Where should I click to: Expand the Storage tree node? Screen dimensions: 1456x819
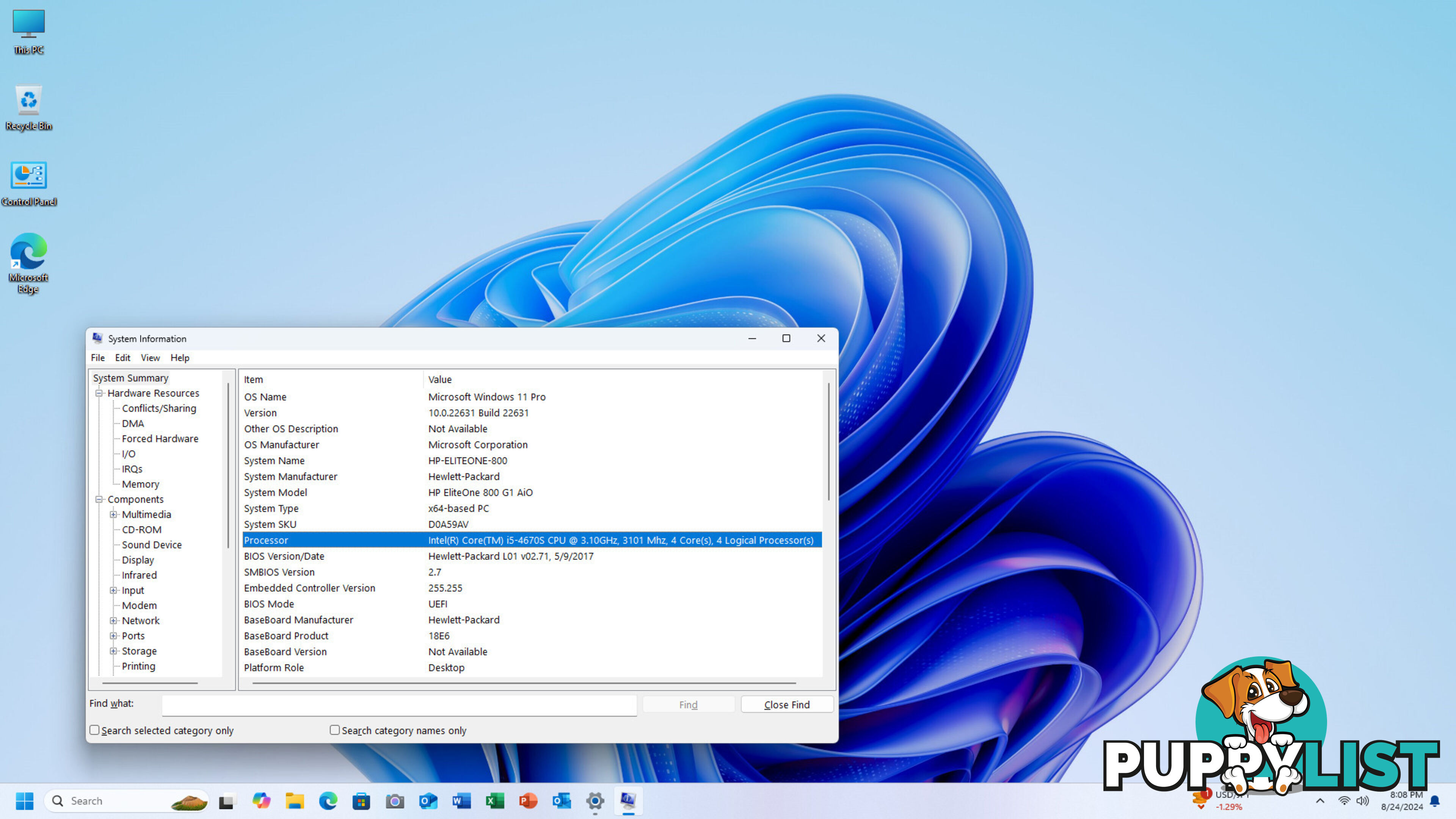click(x=114, y=651)
